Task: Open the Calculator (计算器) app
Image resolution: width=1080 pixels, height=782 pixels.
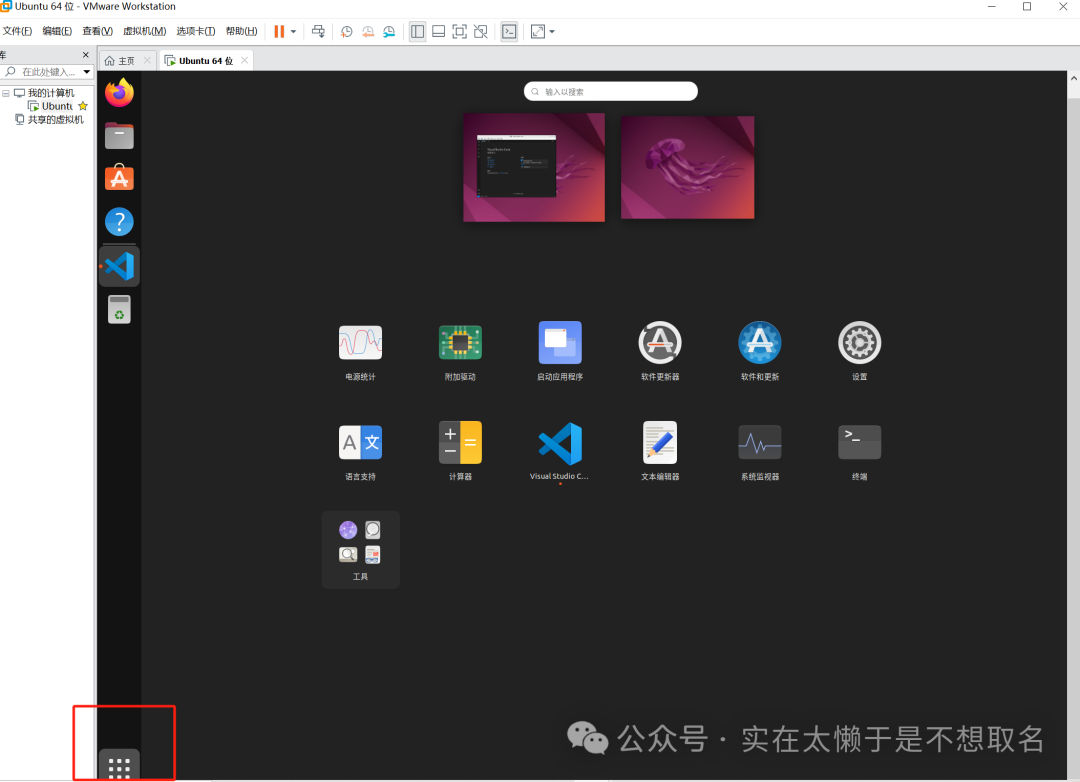Action: click(460, 443)
